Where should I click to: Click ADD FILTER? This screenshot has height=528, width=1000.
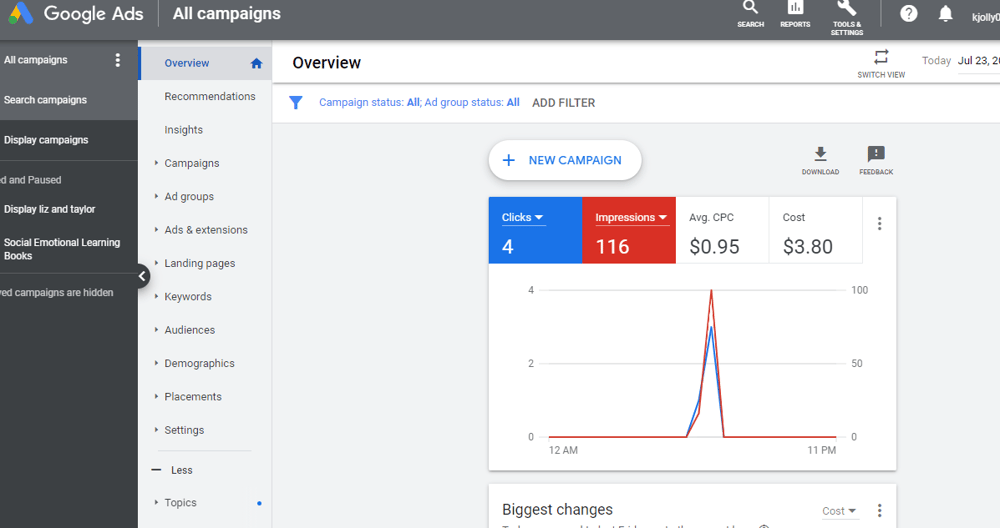[564, 103]
